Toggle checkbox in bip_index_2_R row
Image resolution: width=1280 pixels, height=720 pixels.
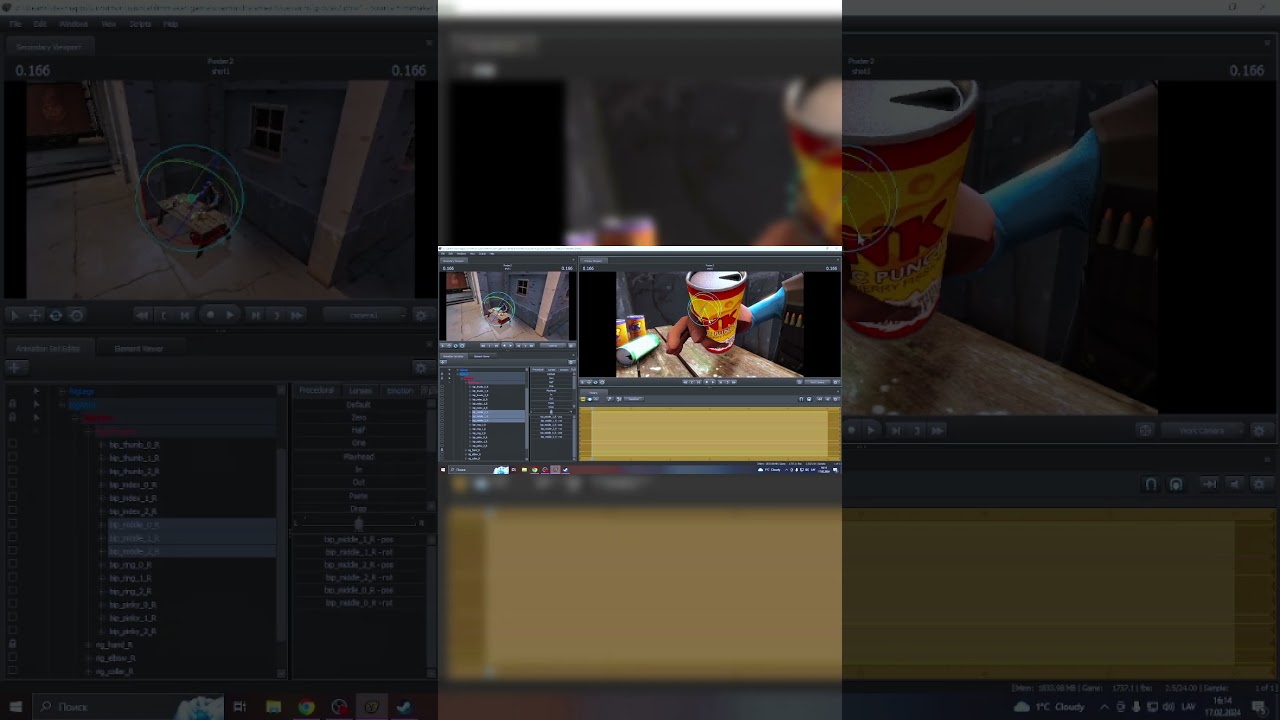tap(13, 511)
